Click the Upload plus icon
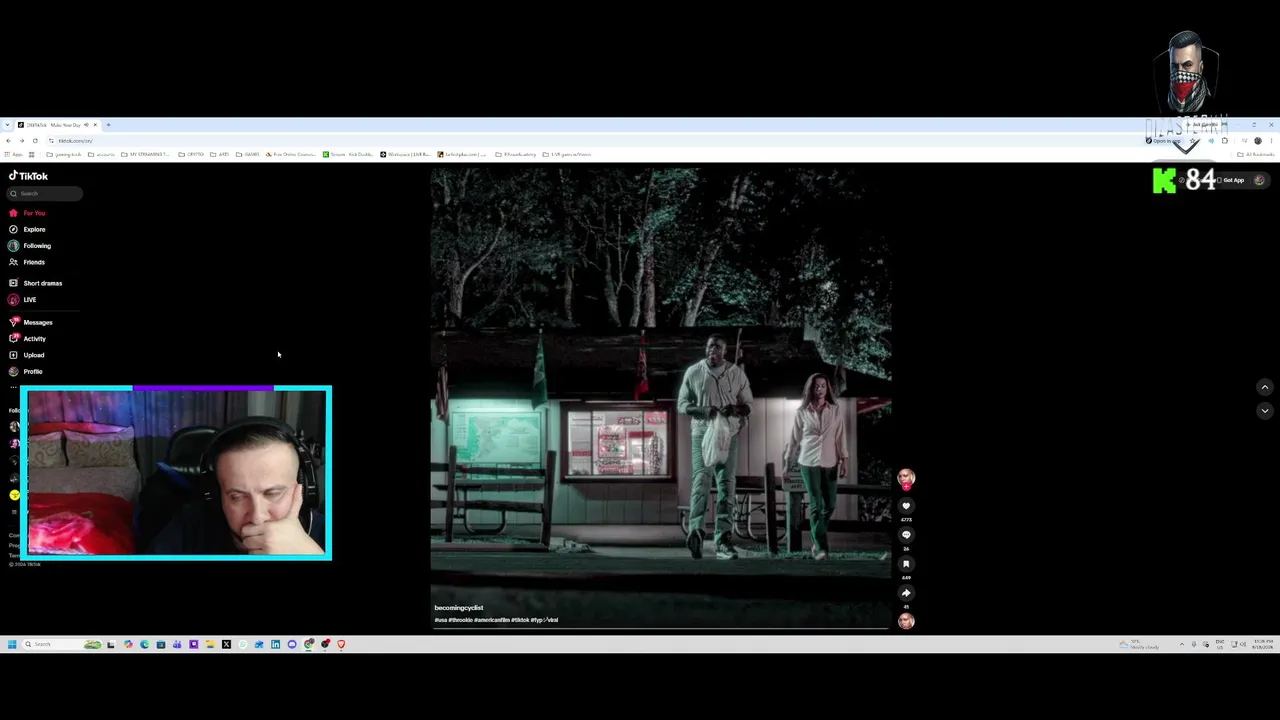1280x720 pixels. [13, 355]
